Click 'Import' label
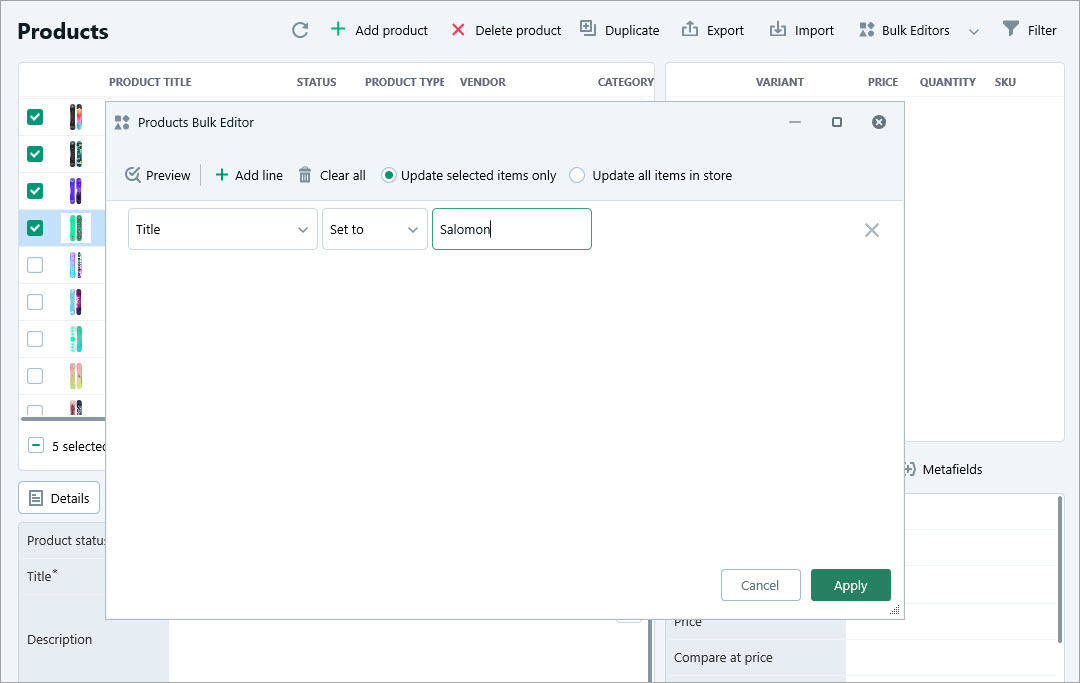1080x683 pixels. click(814, 30)
